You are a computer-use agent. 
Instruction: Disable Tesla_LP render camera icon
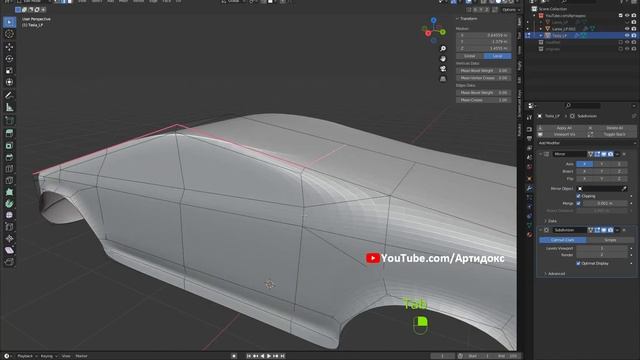(634, 36)
